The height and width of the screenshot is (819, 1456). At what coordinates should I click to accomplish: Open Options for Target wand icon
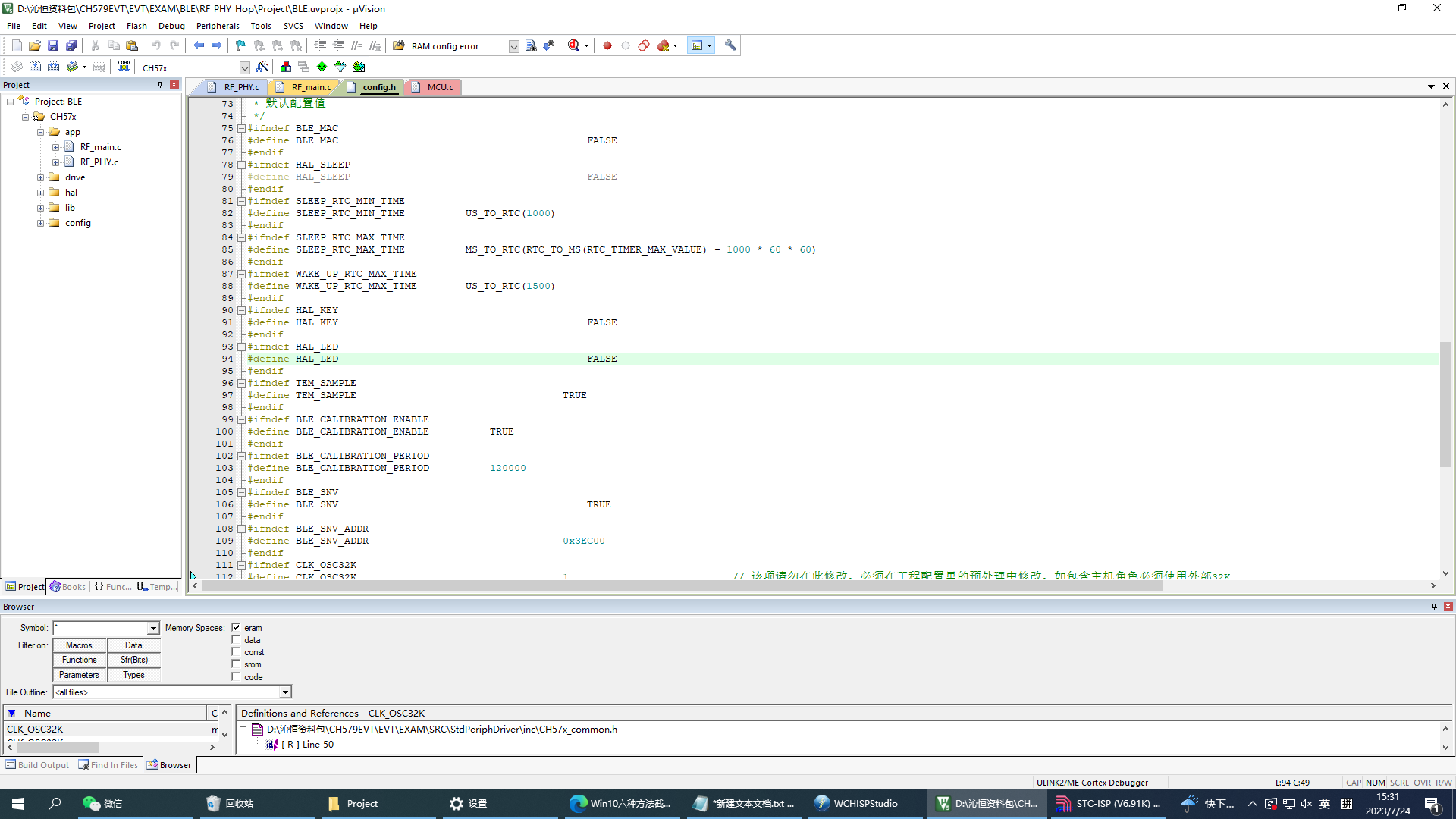pyautogui.click(x=262, y=67)
